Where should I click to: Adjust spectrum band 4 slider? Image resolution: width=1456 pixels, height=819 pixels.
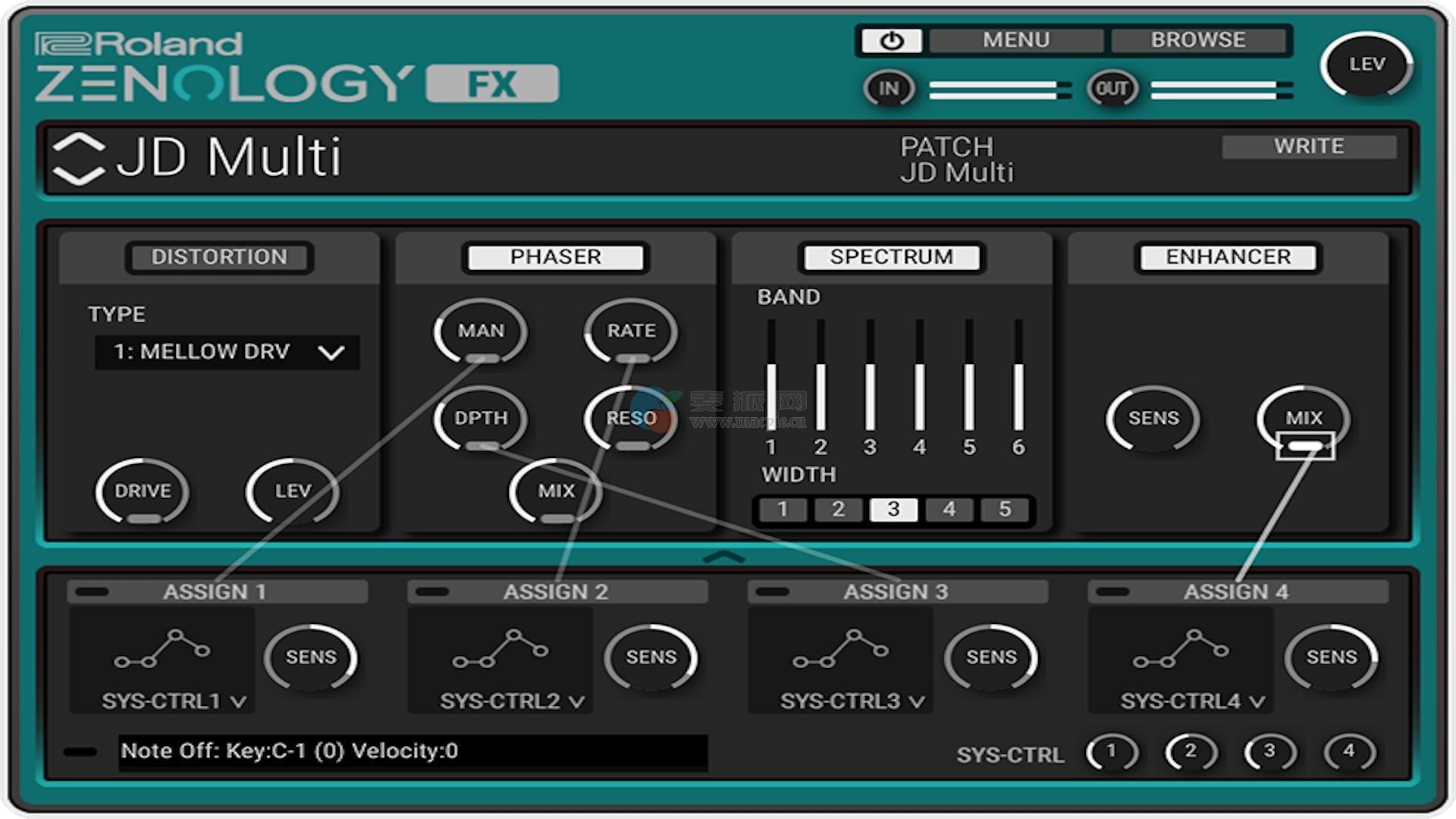919,375
